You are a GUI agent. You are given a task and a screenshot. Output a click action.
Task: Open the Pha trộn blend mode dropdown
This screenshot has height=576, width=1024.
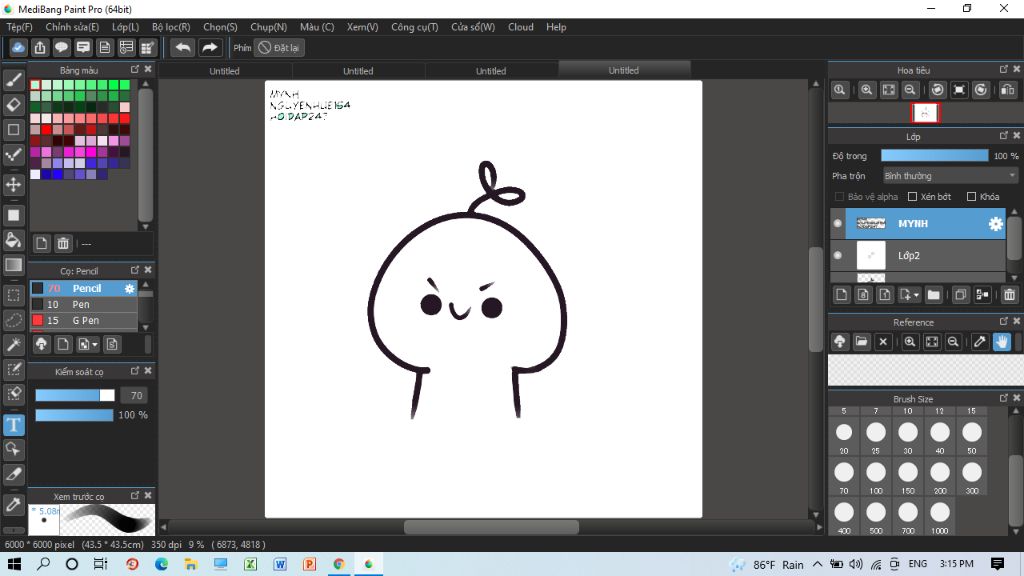[950, 176]
